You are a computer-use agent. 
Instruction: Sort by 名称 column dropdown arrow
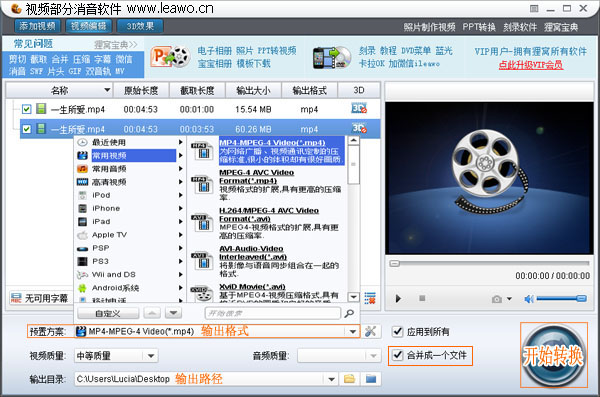tap(107, 90)
